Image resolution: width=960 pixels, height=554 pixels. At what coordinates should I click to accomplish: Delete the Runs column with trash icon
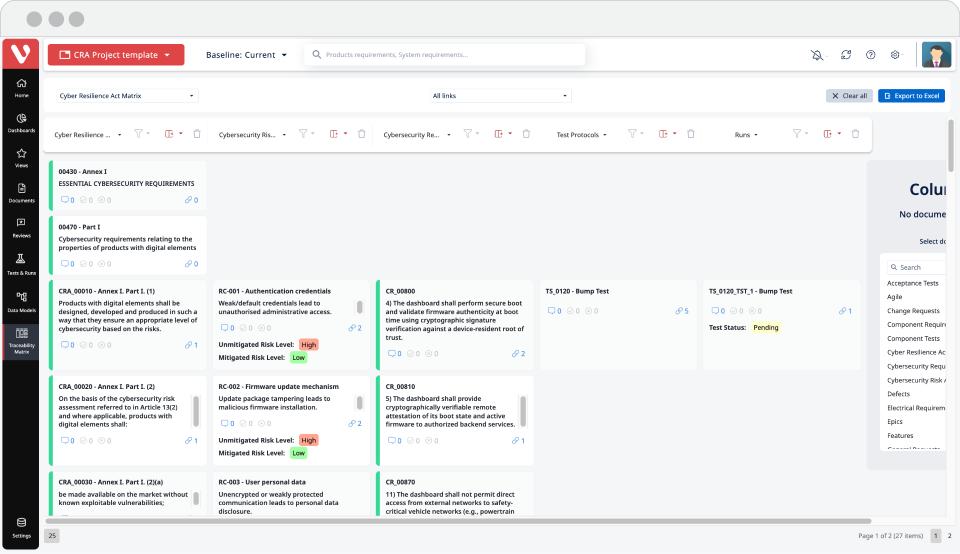tap(855, 133)
